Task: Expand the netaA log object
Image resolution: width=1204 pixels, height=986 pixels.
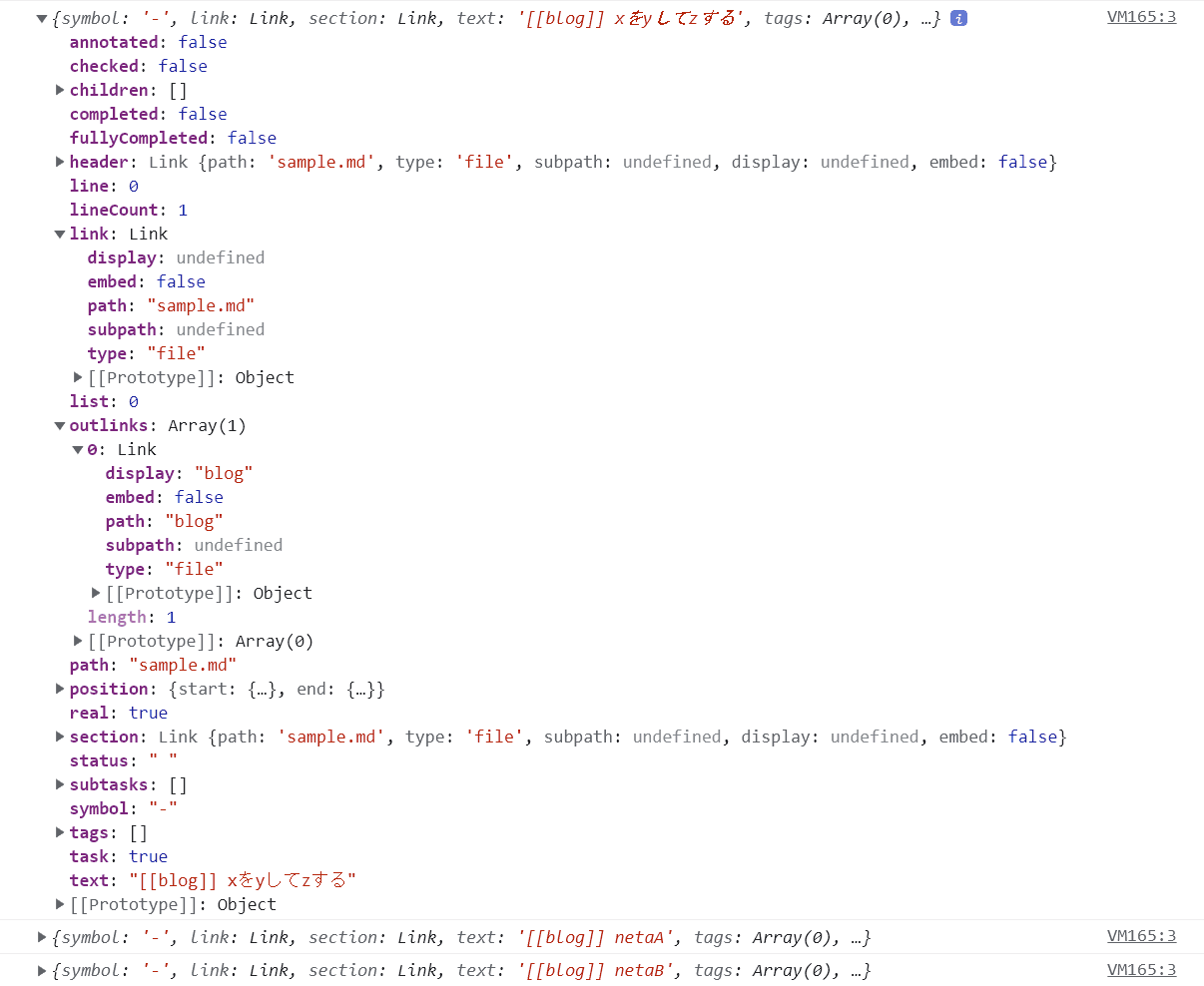Action: tap(42, 937)
